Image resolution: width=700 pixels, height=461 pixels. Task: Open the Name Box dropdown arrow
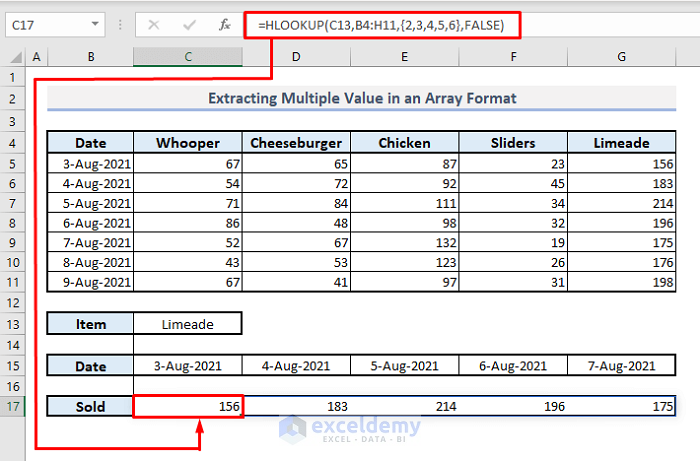95,24
